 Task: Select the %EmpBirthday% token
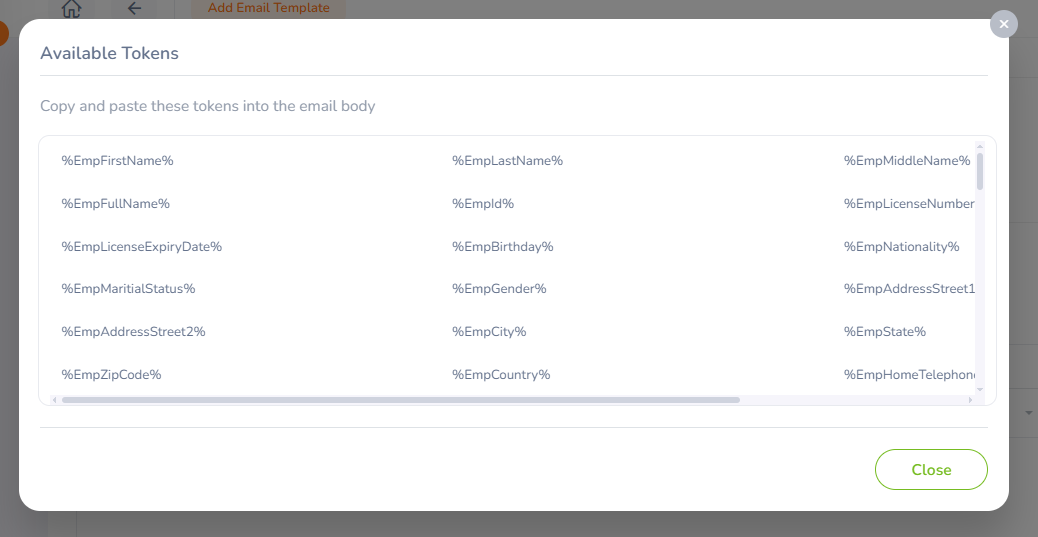click(x=502, y=247)
